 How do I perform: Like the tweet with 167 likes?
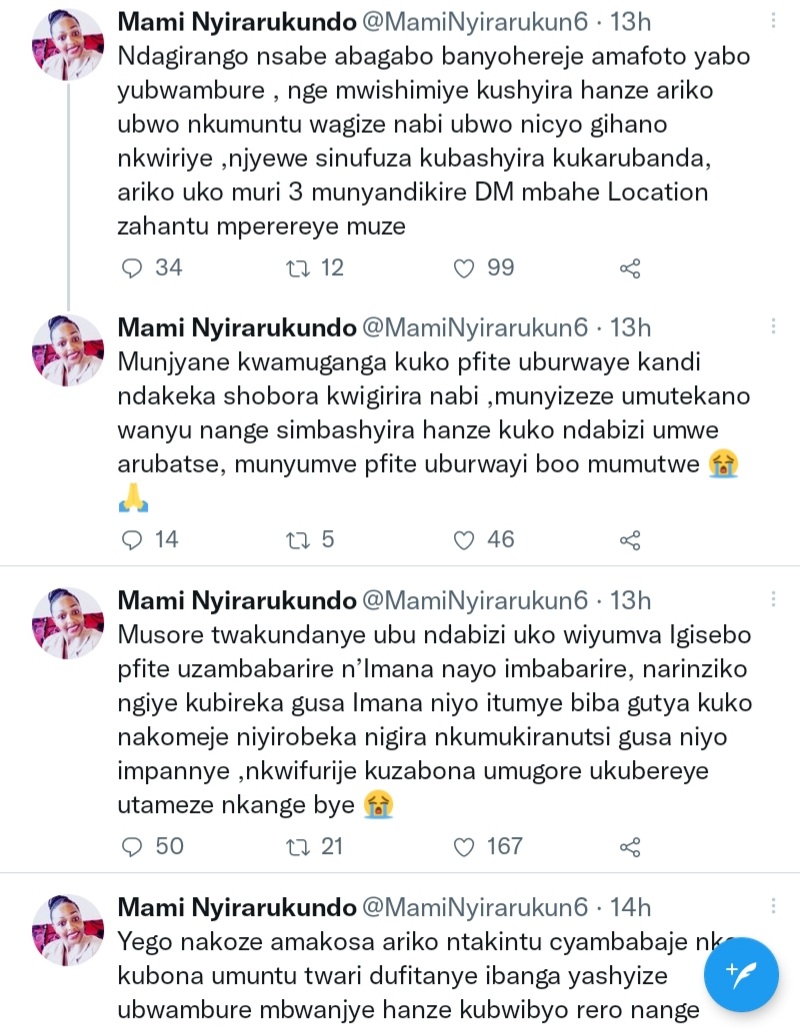click(463, 846)
